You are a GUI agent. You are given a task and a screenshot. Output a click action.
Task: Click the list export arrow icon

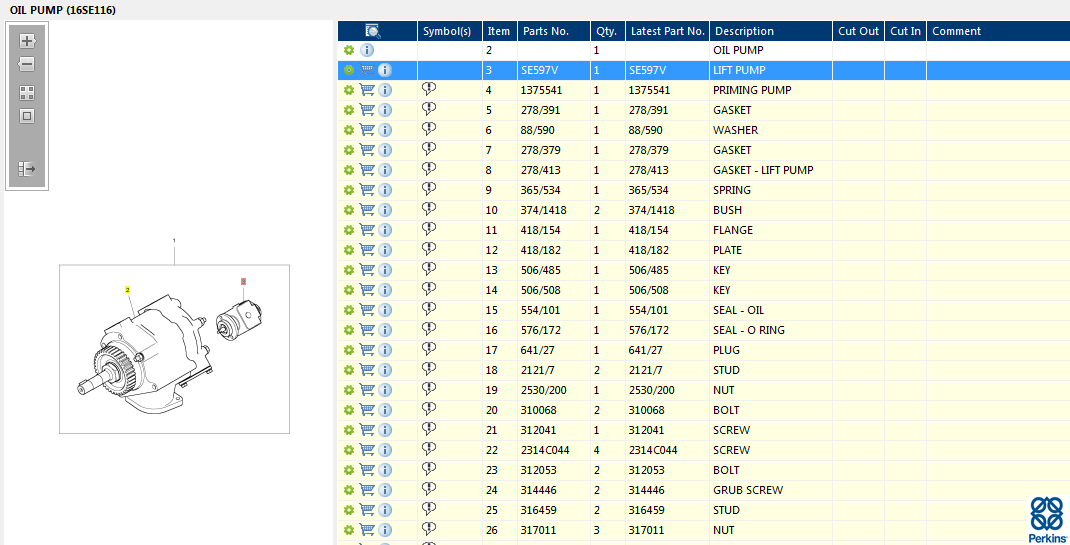pyautogui.click(x=27, y=169)
